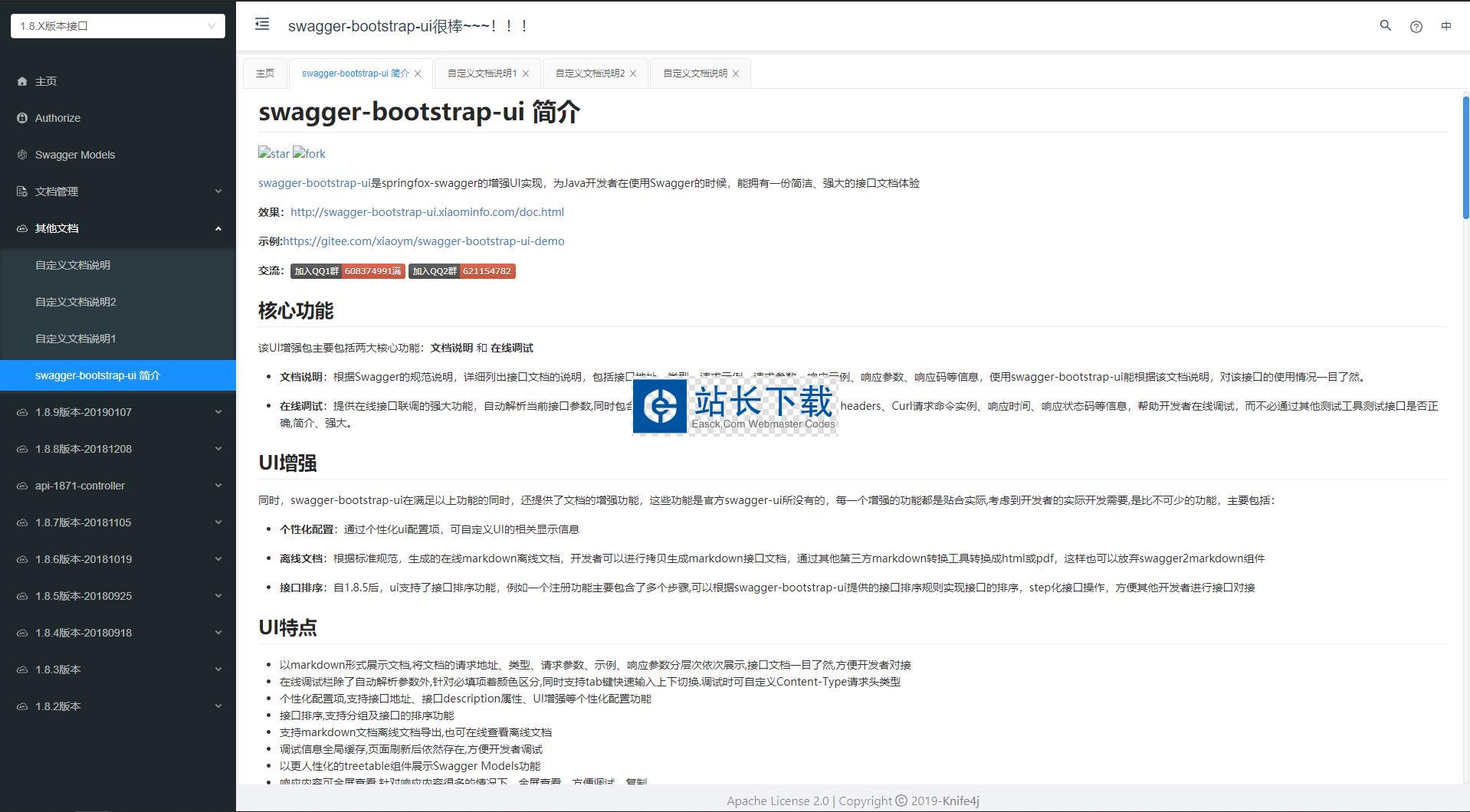Screen dimensions: 1470x812
Task: Open the search magnifier icon
Action: point(1385,25)
